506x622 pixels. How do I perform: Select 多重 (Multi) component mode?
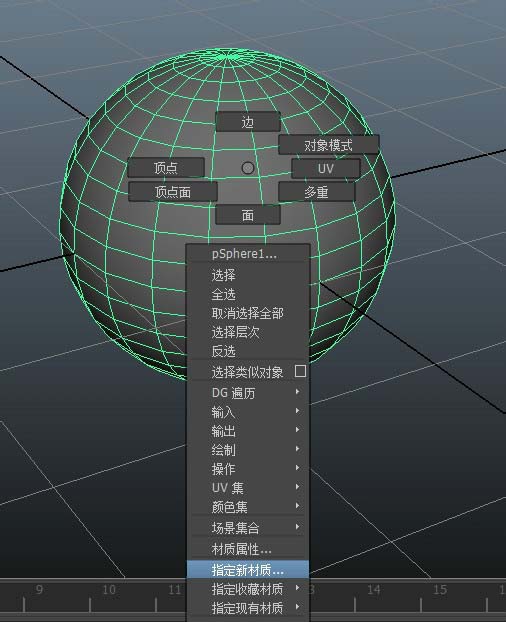pos(316,192)
